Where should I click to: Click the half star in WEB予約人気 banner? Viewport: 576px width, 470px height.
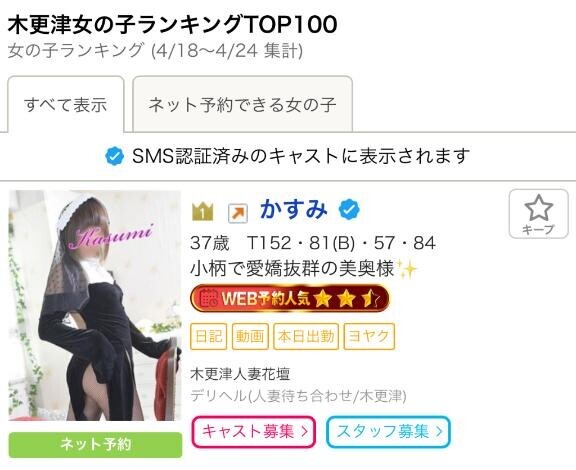[x=369, y=298]
